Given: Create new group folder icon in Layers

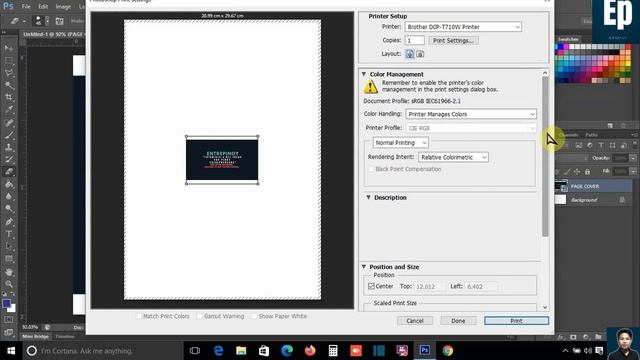Looking at the screenshot, I should tap(598, 337).
